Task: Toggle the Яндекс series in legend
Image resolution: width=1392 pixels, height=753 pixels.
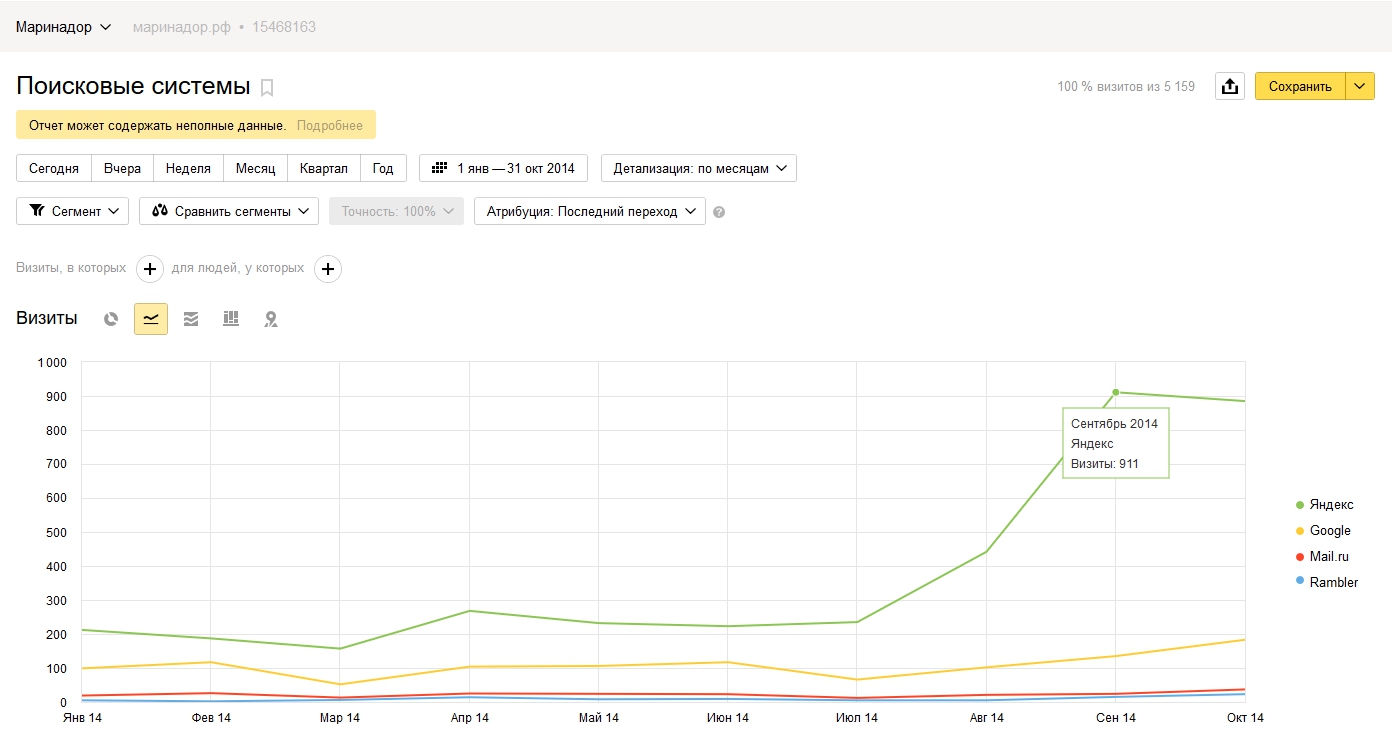Action: pos(1331,505)
